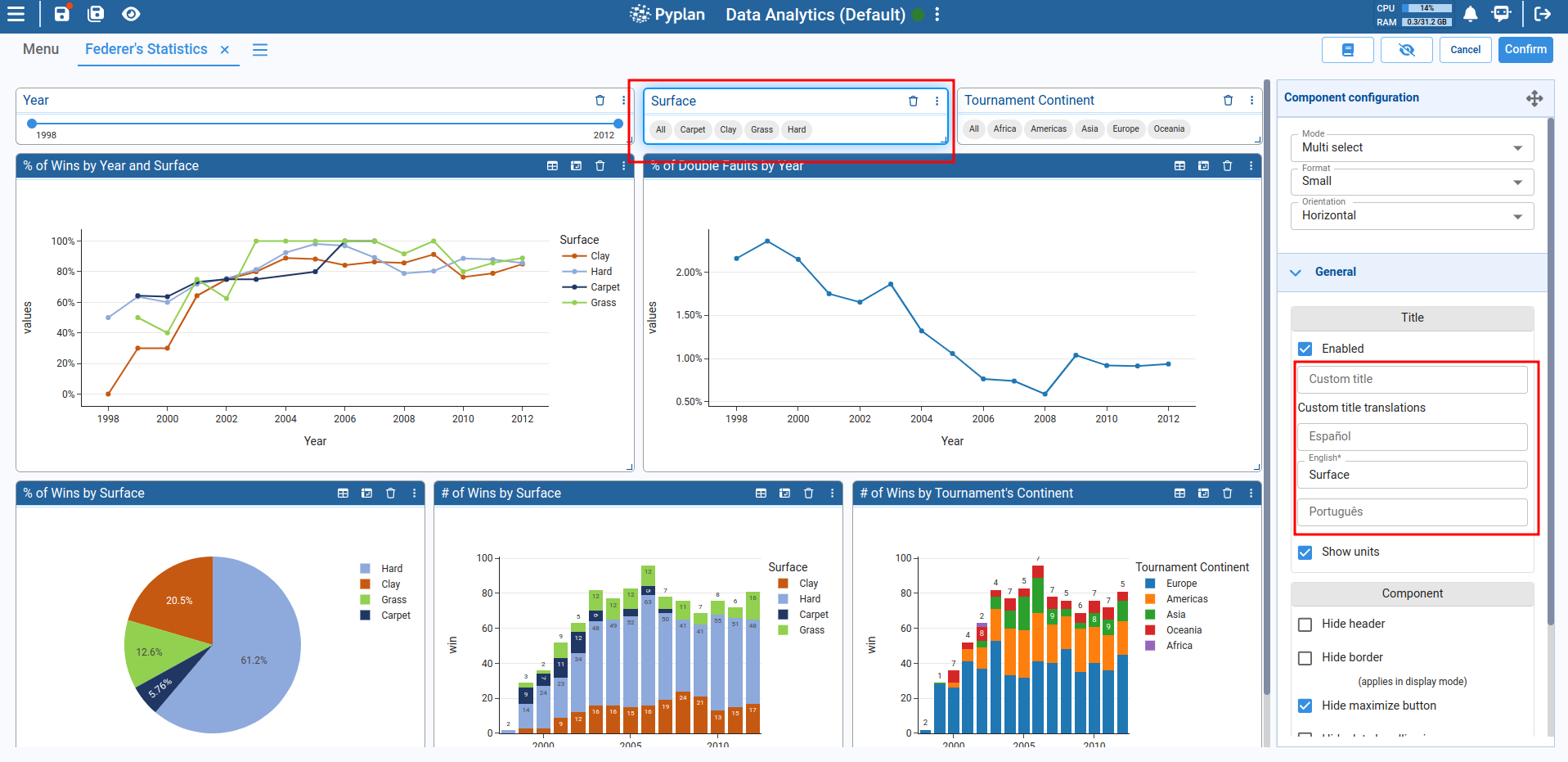Click the notifications bell icon
This screenshot has height=762, width=1568.
(1470, 14)
